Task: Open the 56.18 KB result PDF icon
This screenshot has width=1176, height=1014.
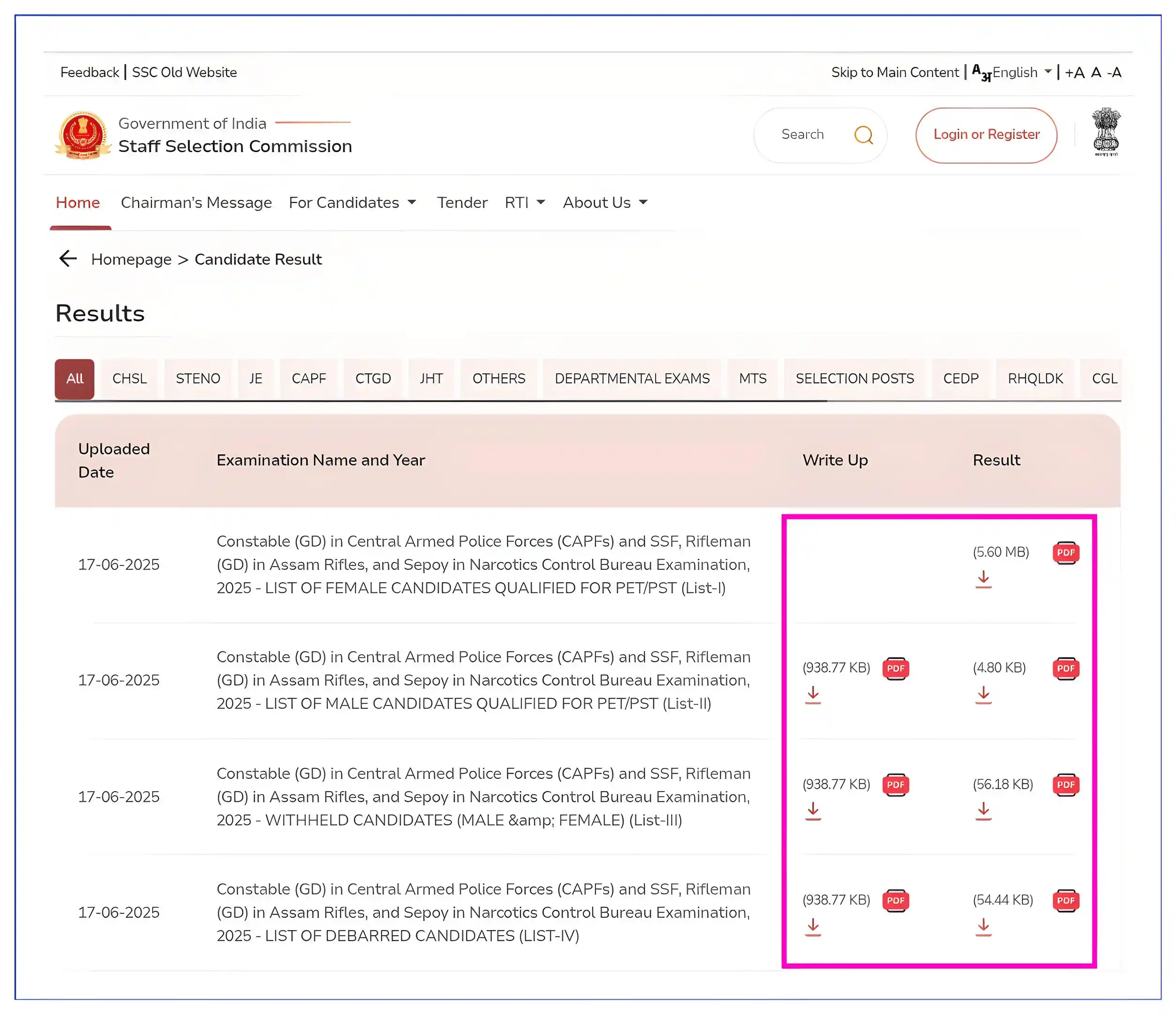Action: coord(1065,785)
